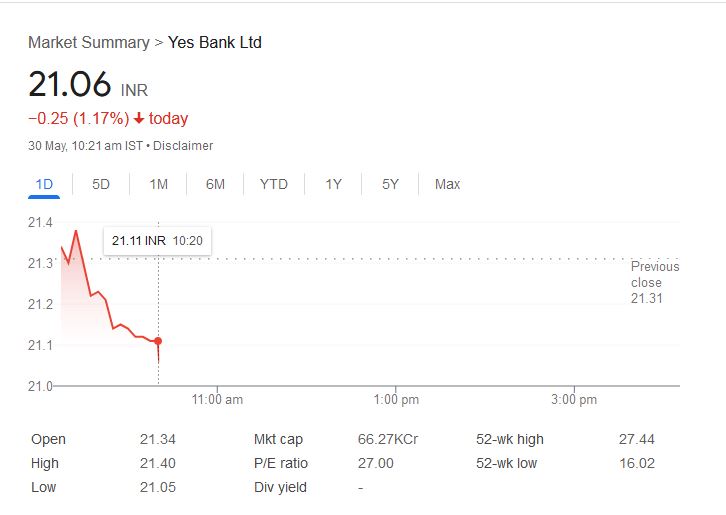
Task: Click the Yes Bank Ltd title
Action: click(x=215, y=42)
